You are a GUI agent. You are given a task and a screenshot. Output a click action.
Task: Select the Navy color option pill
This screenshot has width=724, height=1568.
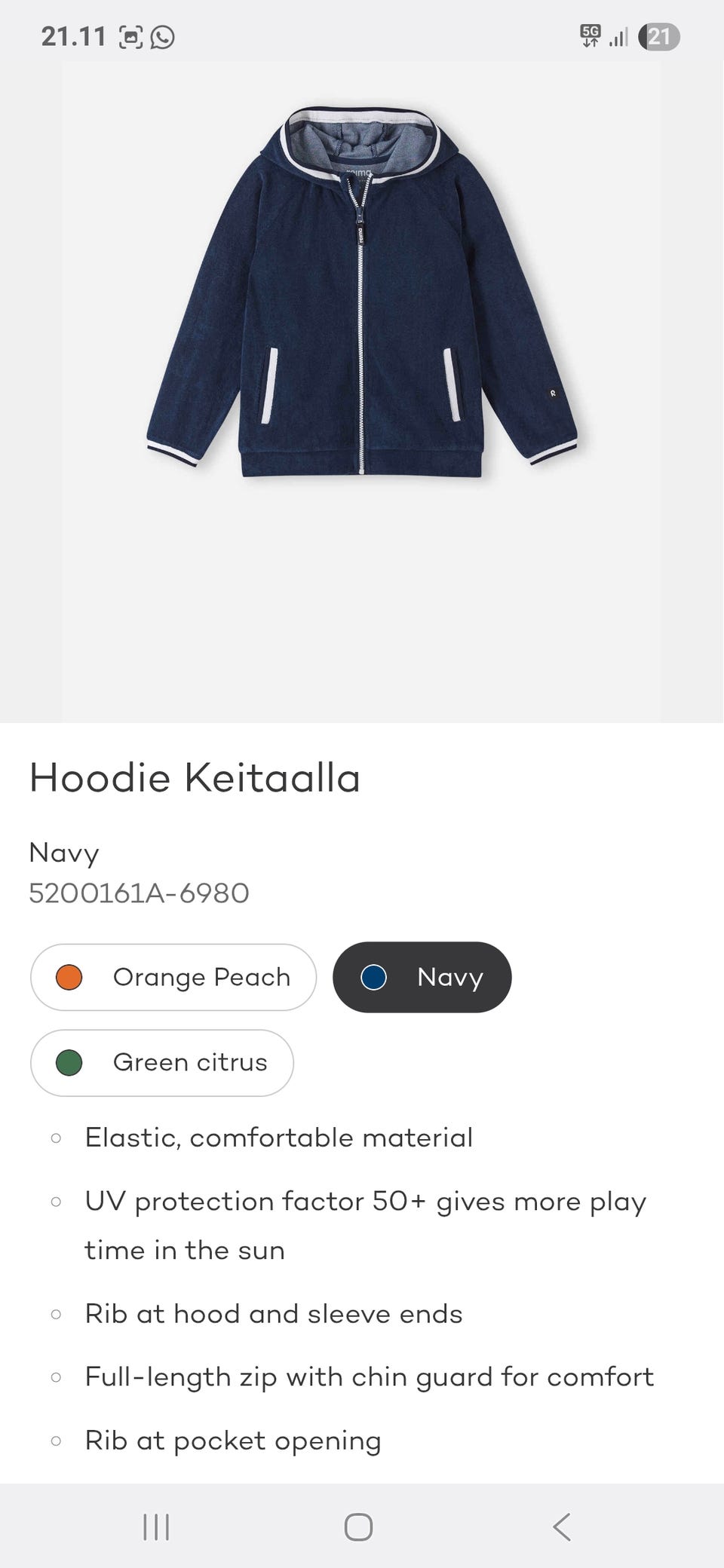coord(422,977)
